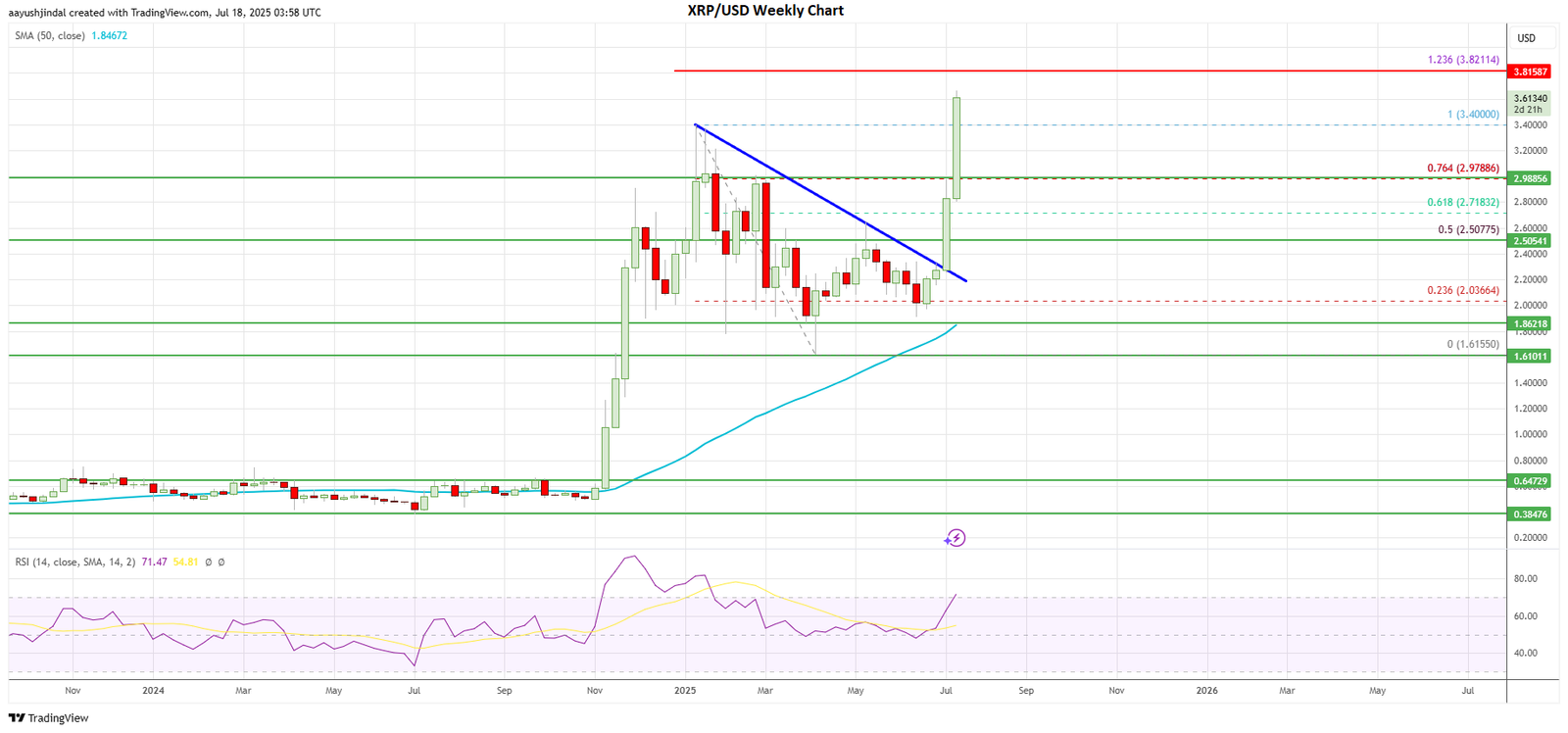Click the RSI value 71.47 in purple
The width and height of the screenshot is (1568, 733).
coord(154,562)
